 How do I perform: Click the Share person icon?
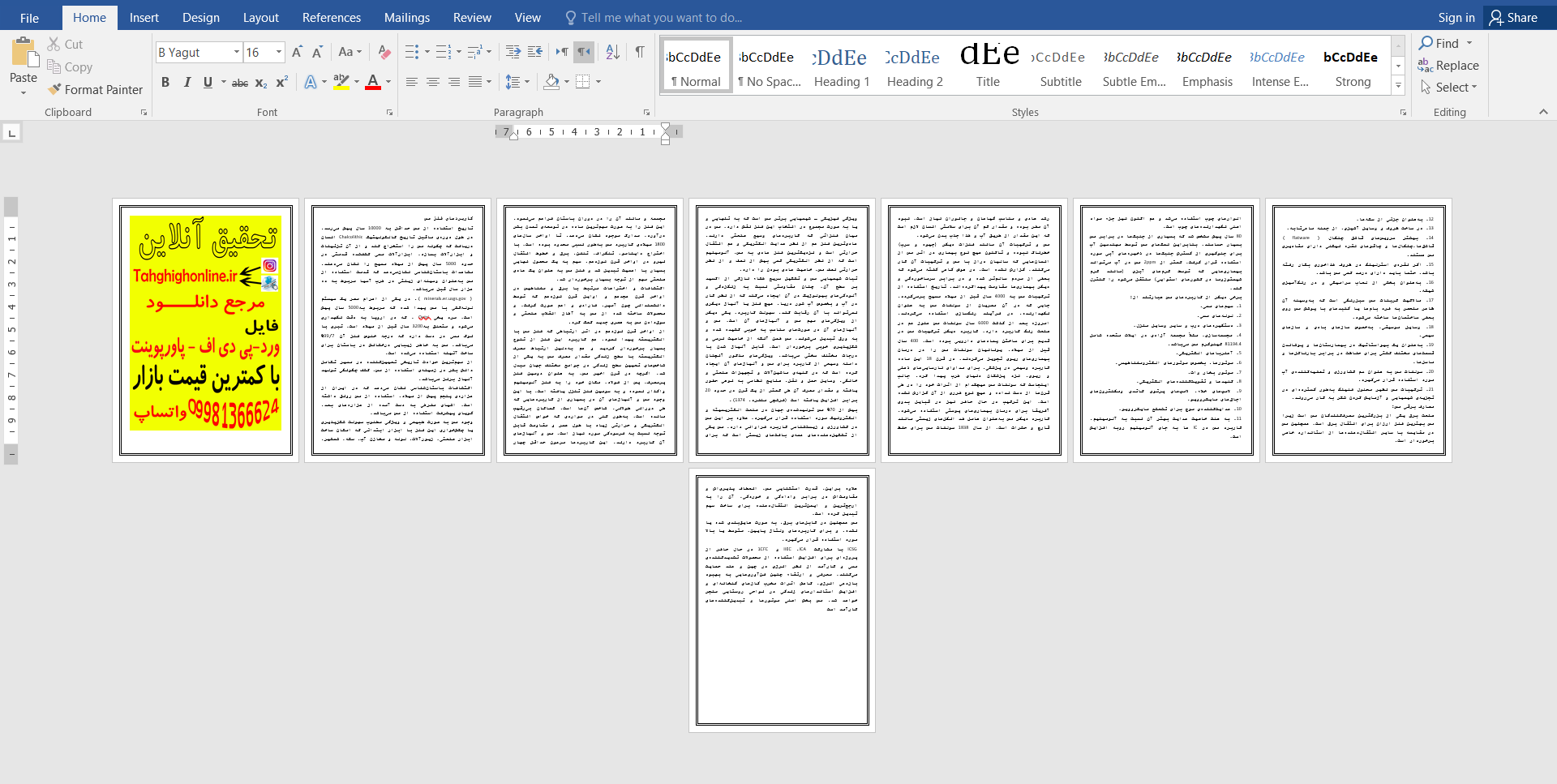(1496, 17)
